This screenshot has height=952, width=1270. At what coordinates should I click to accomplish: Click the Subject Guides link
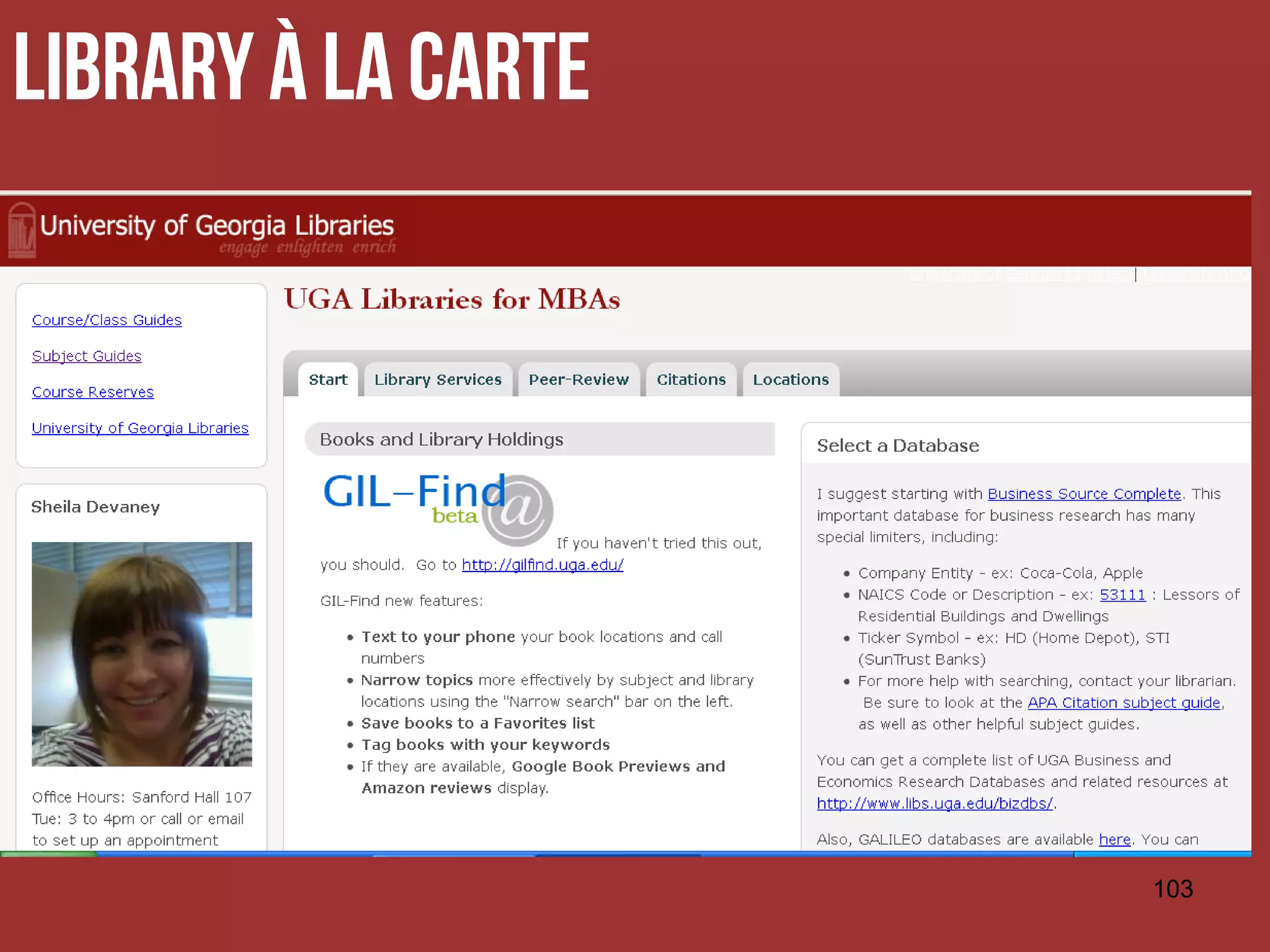pos(87,356)
